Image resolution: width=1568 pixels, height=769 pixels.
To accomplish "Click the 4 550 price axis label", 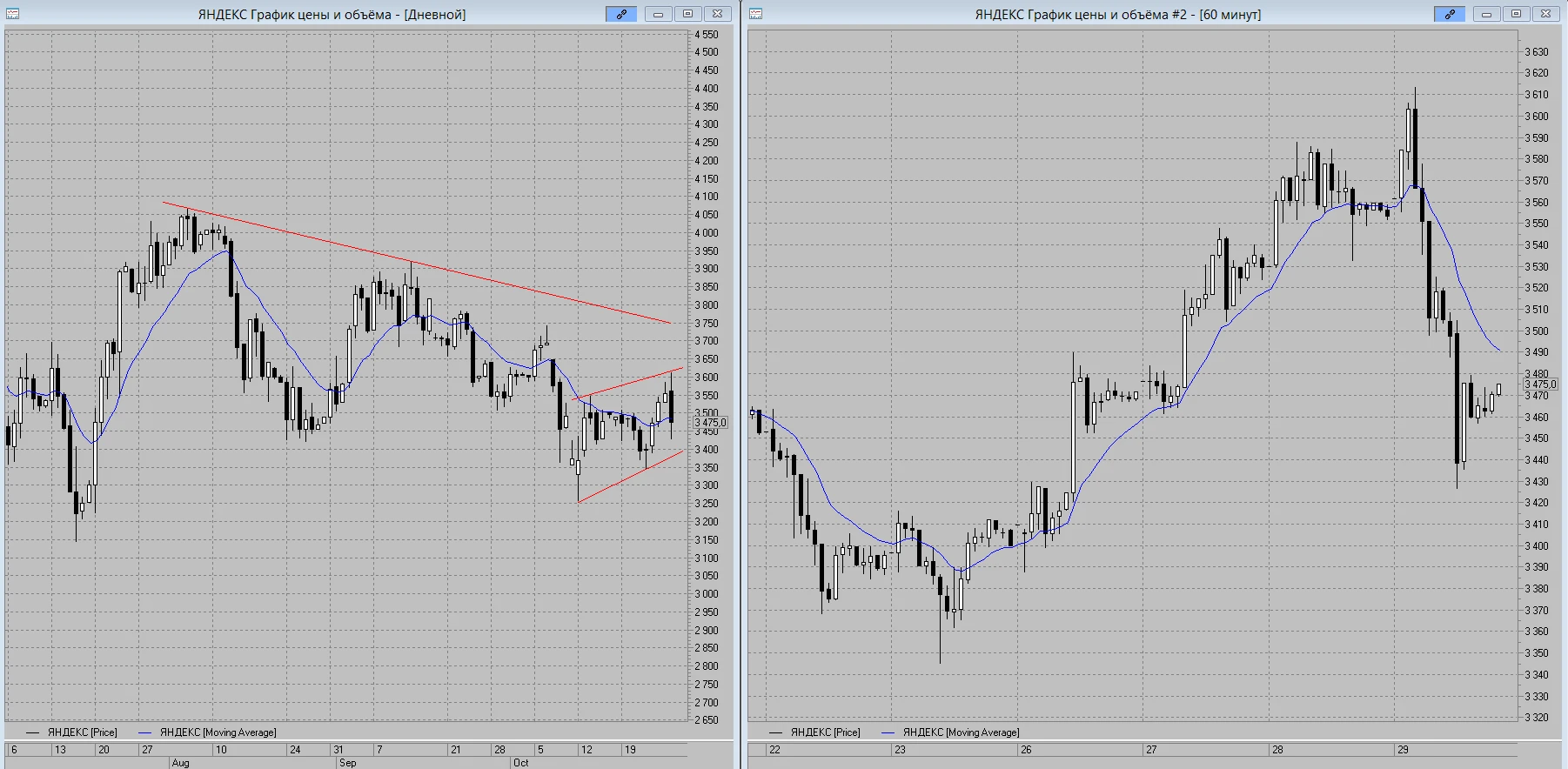I will click(x=707, y=35).
